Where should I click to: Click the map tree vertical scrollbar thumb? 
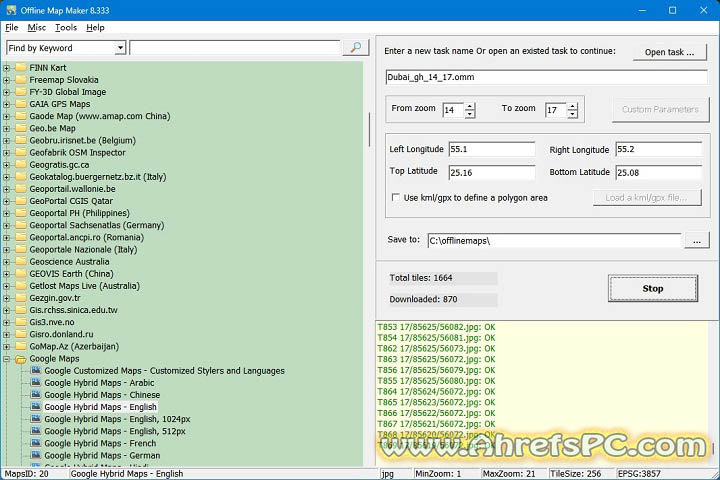369,130
